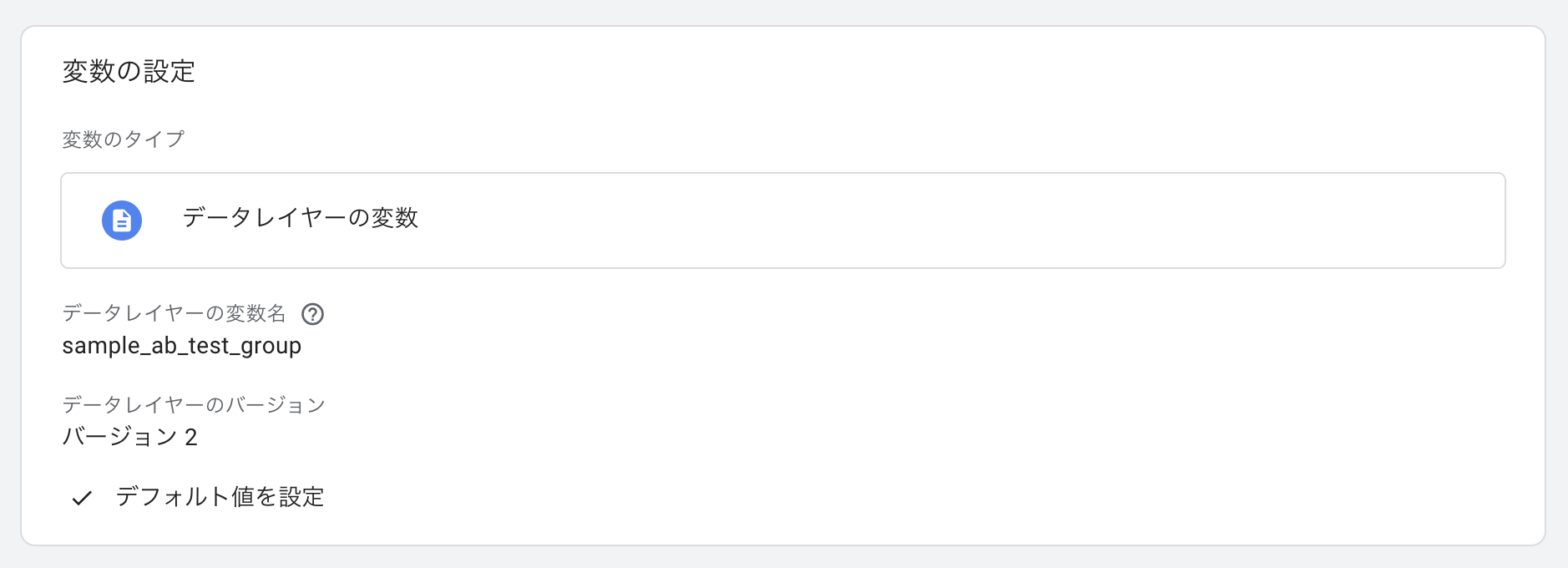The image size is (1568, 568).
Task: Click the データレイヤーの変数名 field label
Action: click(x=174, y=313)
